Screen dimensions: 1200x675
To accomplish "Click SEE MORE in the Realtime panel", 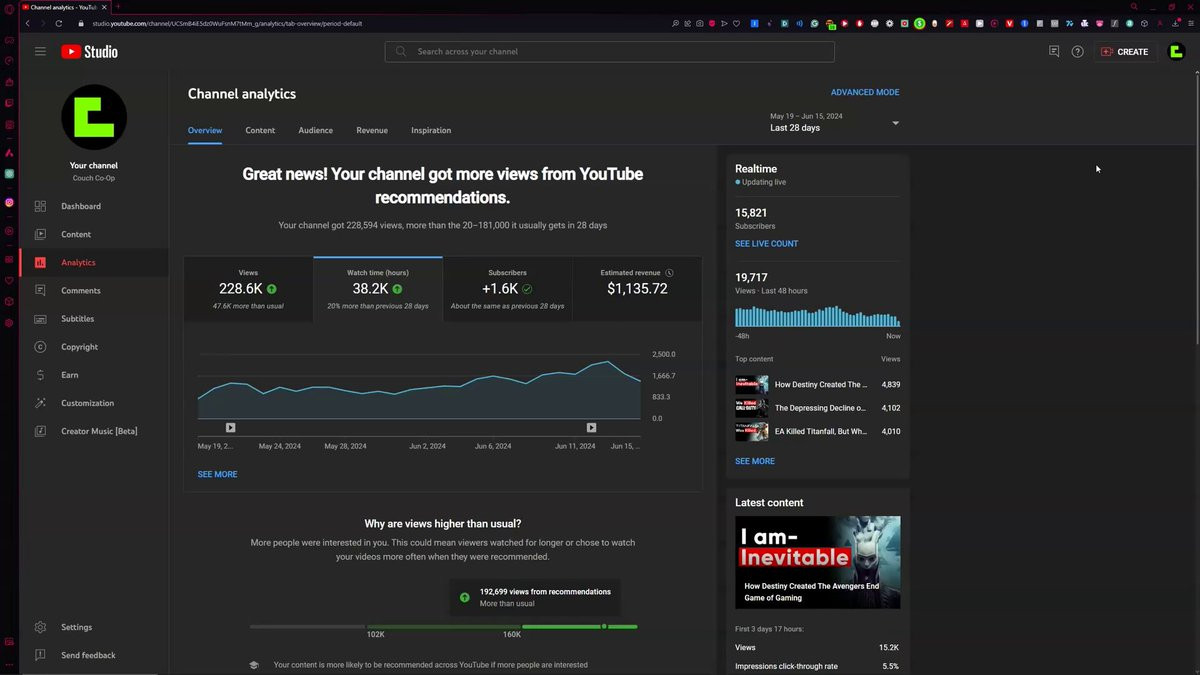I will [x=755, y=461].
